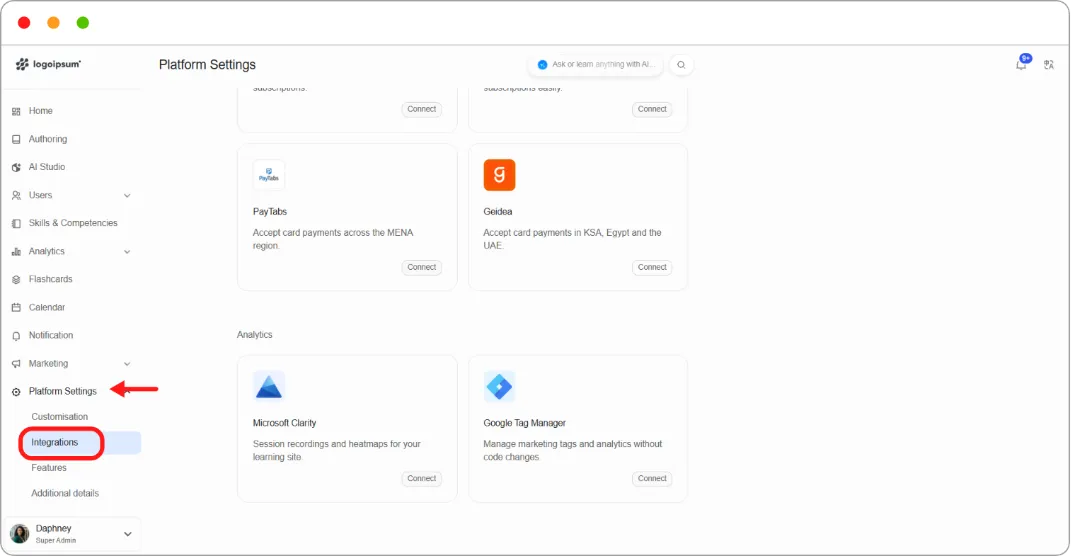
Task: Click the Marketing megaphone icon
Action: [16, 364]
